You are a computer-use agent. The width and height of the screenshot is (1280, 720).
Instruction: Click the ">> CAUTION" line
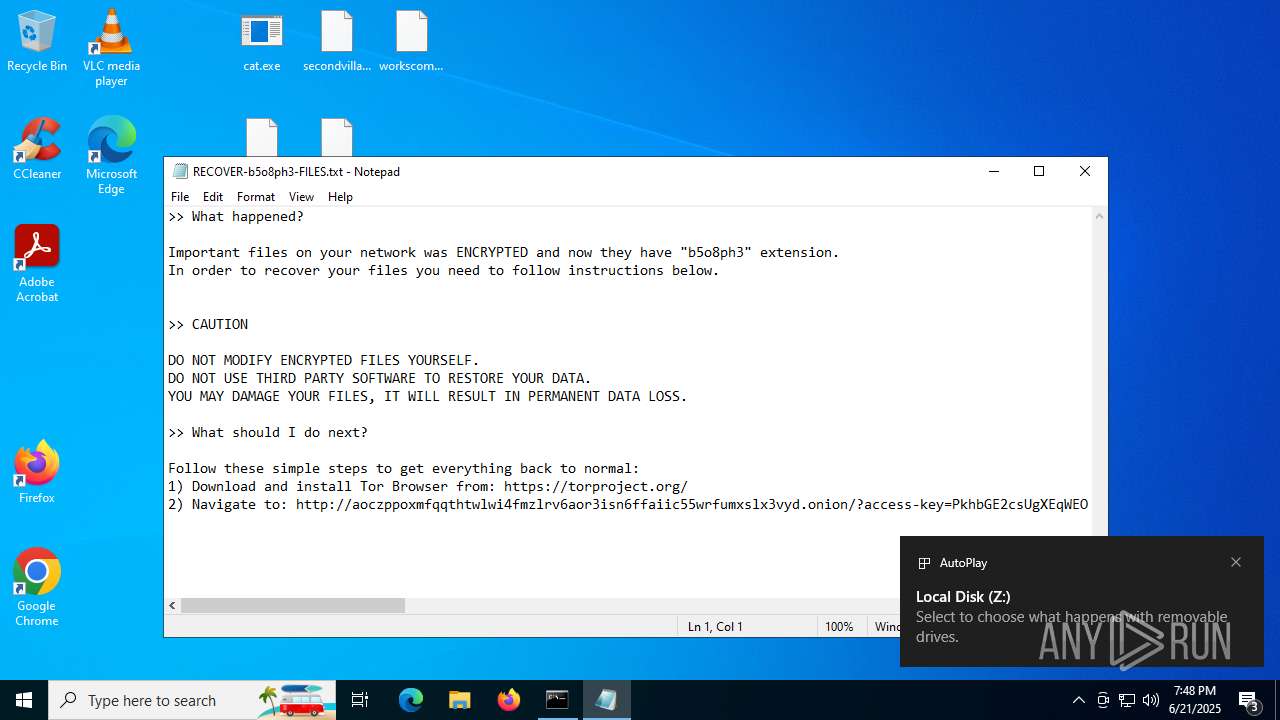pos(208,324)
